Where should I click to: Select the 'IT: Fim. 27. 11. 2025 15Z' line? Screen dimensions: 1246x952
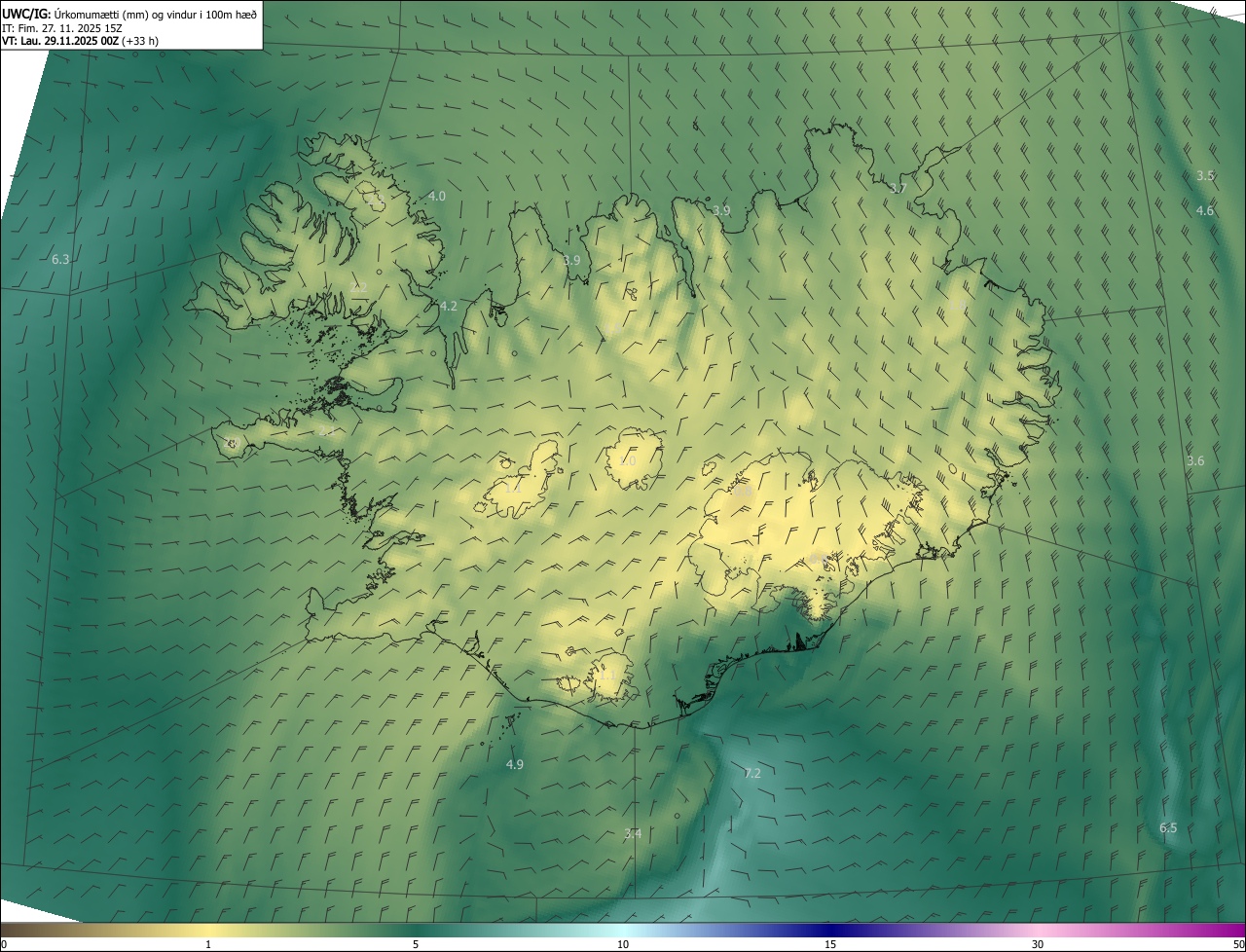coord(64,27)
